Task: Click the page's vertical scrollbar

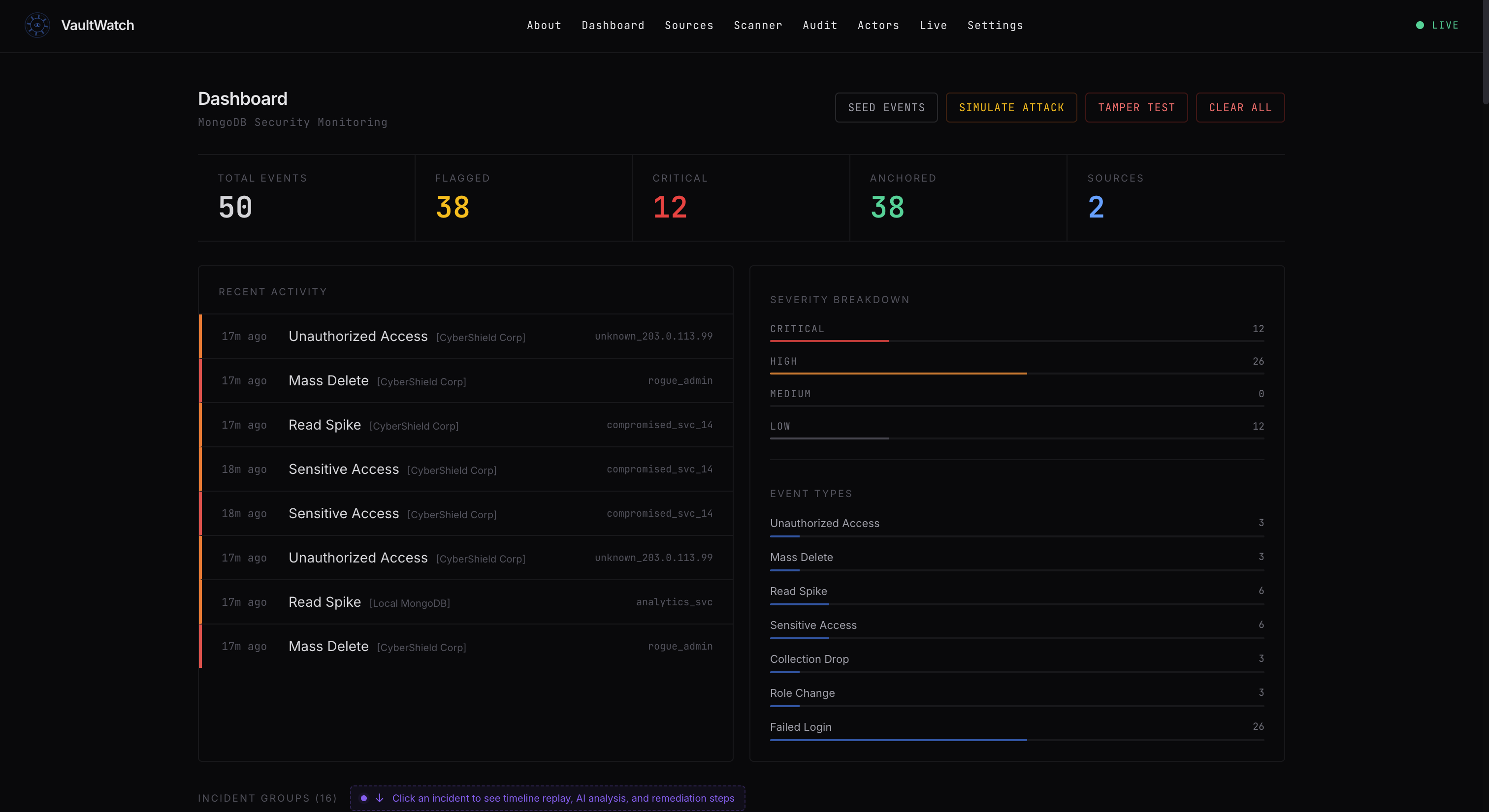Action: pos(1485,52)
